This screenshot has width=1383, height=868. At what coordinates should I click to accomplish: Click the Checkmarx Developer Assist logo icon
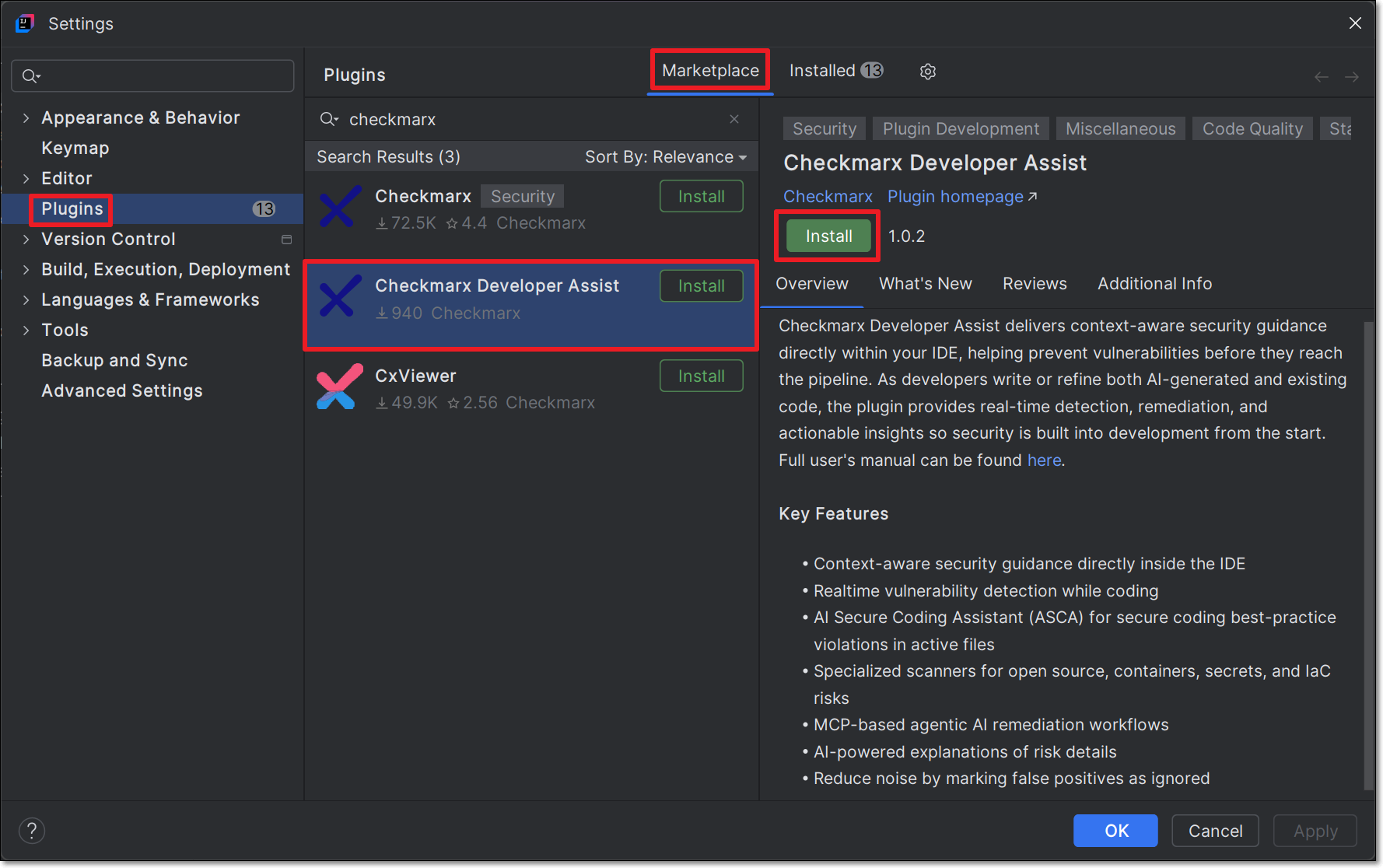[340, 296]
